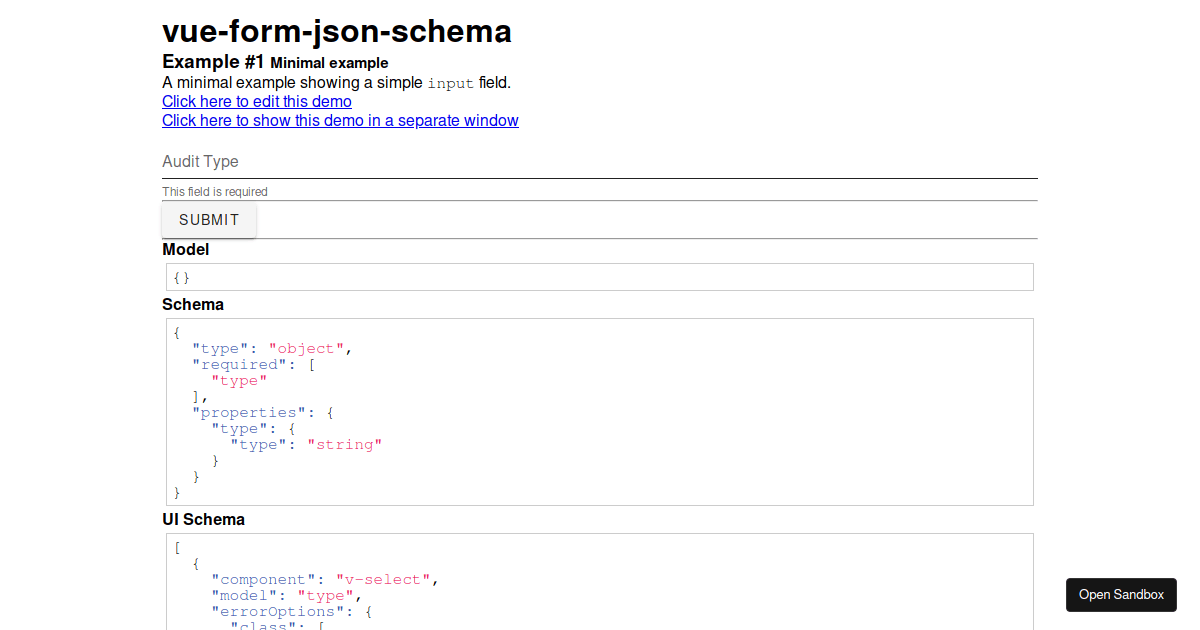1200x630 pixels.
Task: Open "Click here to edit this demo" link
Action: coord(256,101)
